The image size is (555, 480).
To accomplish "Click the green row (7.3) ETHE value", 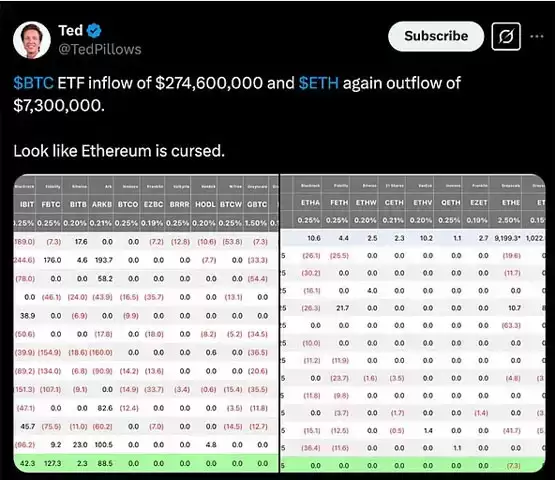I will click(513, 466).
